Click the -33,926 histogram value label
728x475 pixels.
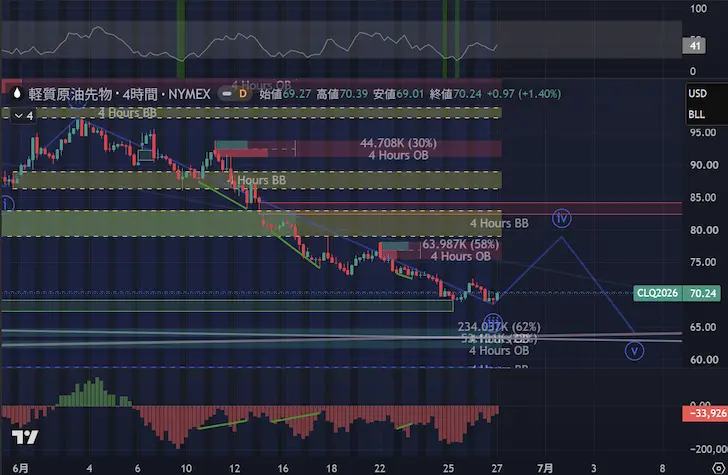705,413
